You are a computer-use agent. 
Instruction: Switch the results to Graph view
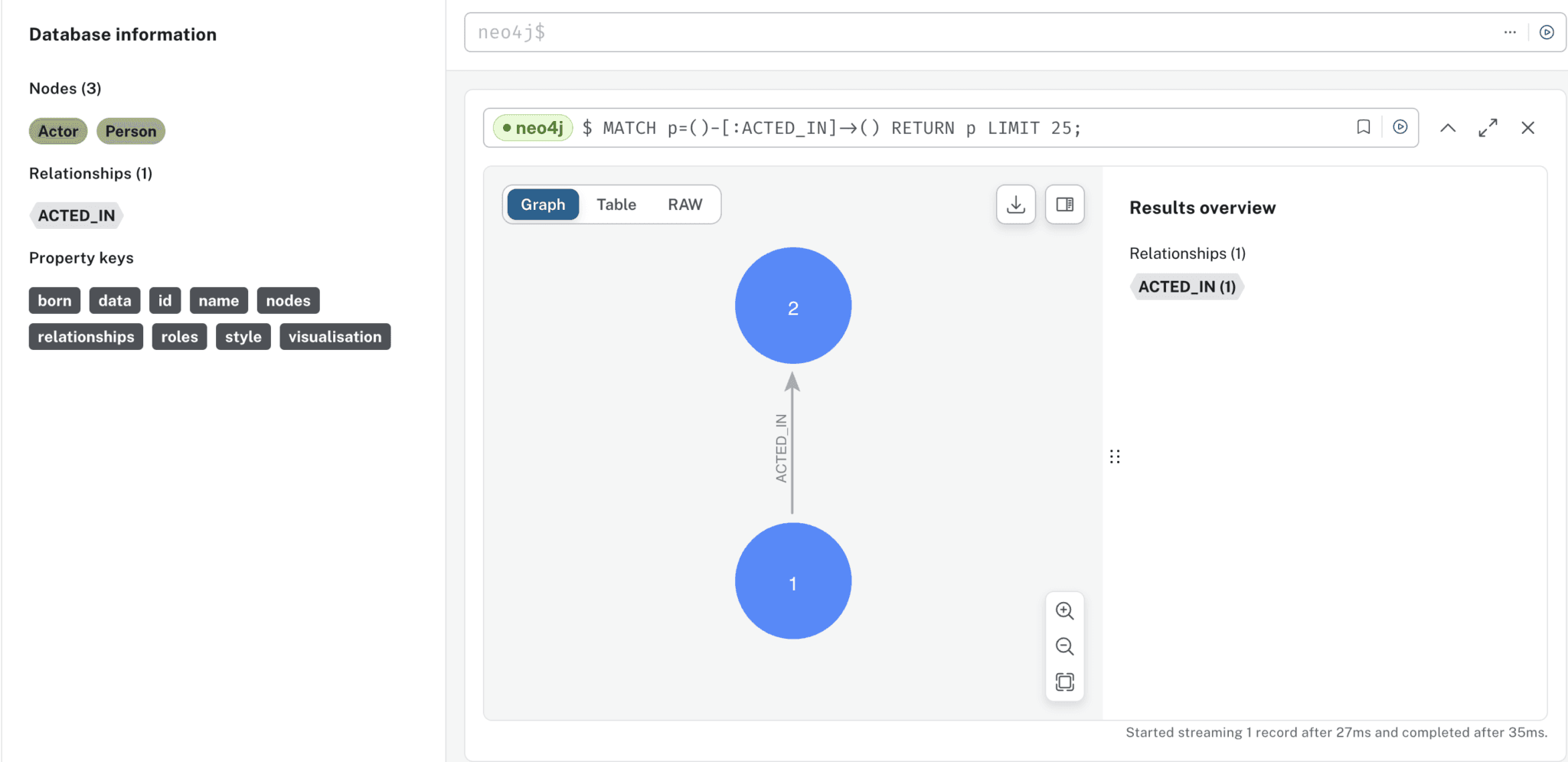pos(543,204)
